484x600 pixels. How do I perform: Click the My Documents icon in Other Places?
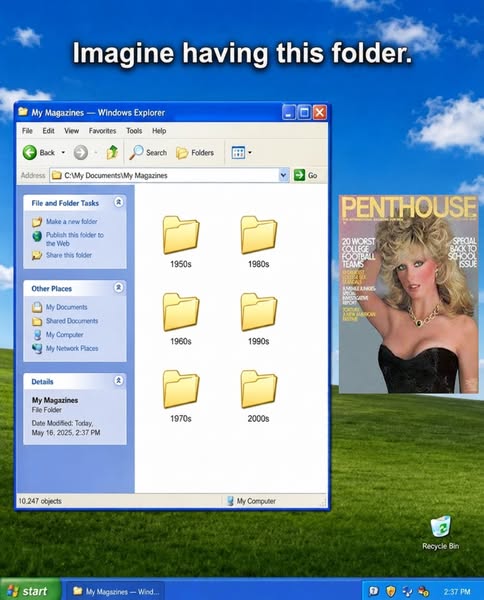tap(37, 307)
